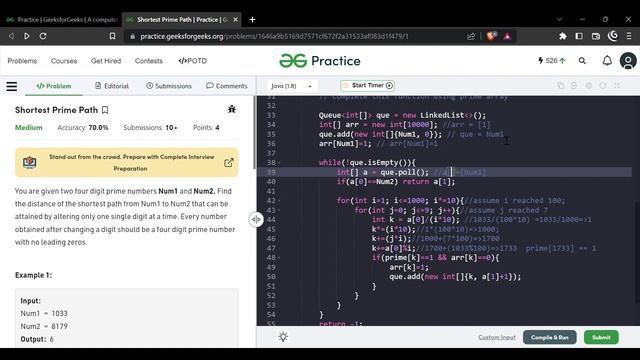Open the notifications bell

[607, 61]
